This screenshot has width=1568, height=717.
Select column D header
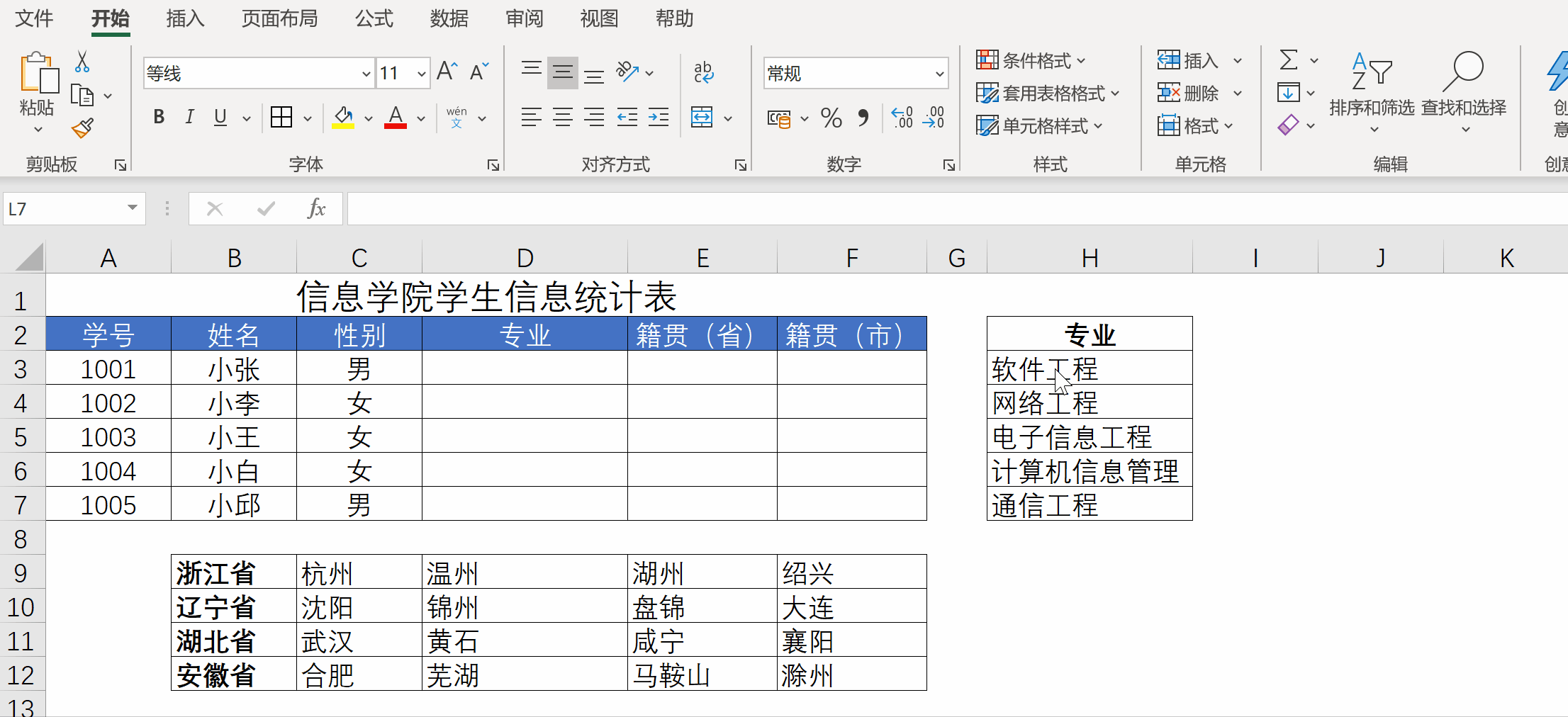click(525, 258)
